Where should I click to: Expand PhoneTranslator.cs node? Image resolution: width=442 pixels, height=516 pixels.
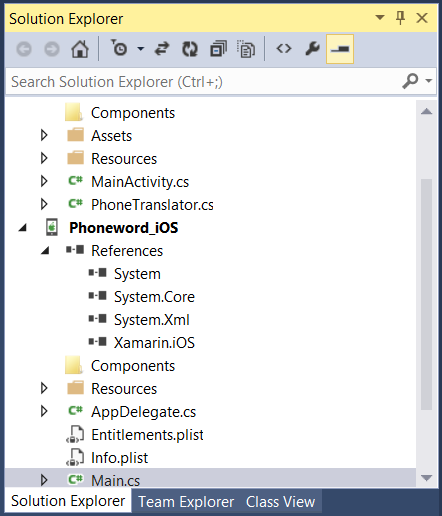pyautogui.click(x=44, y=204)
